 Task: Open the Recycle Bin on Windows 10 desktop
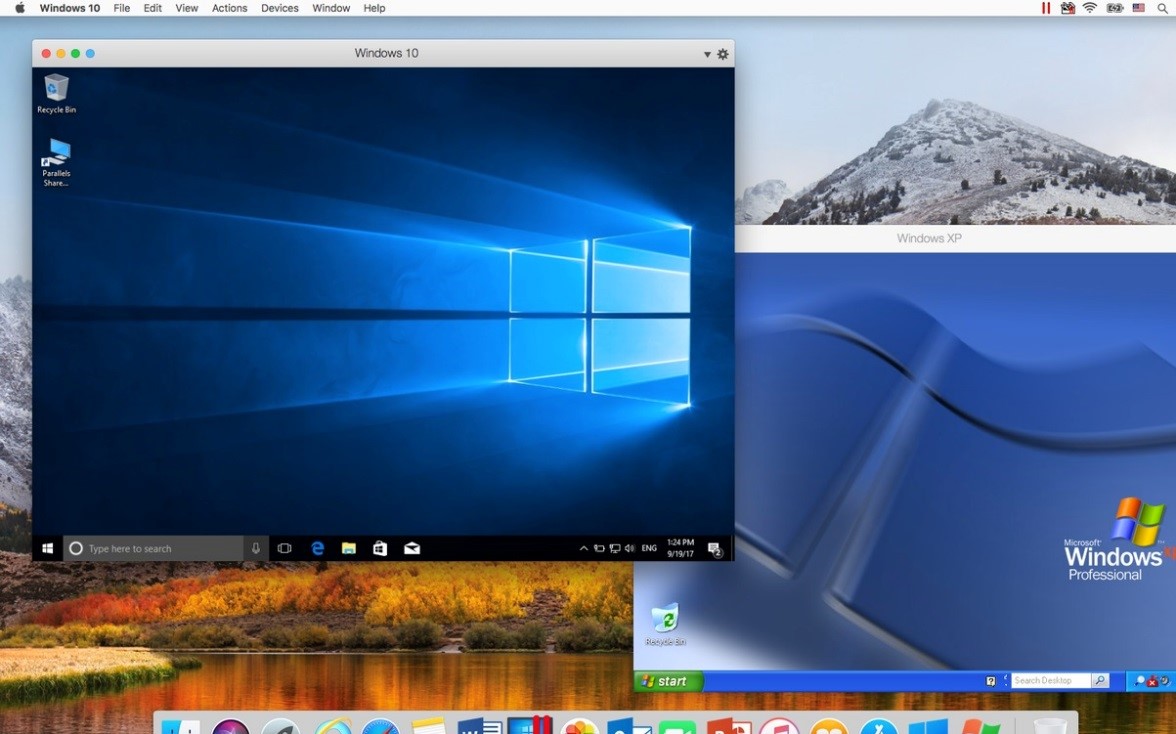click(56, 93)
